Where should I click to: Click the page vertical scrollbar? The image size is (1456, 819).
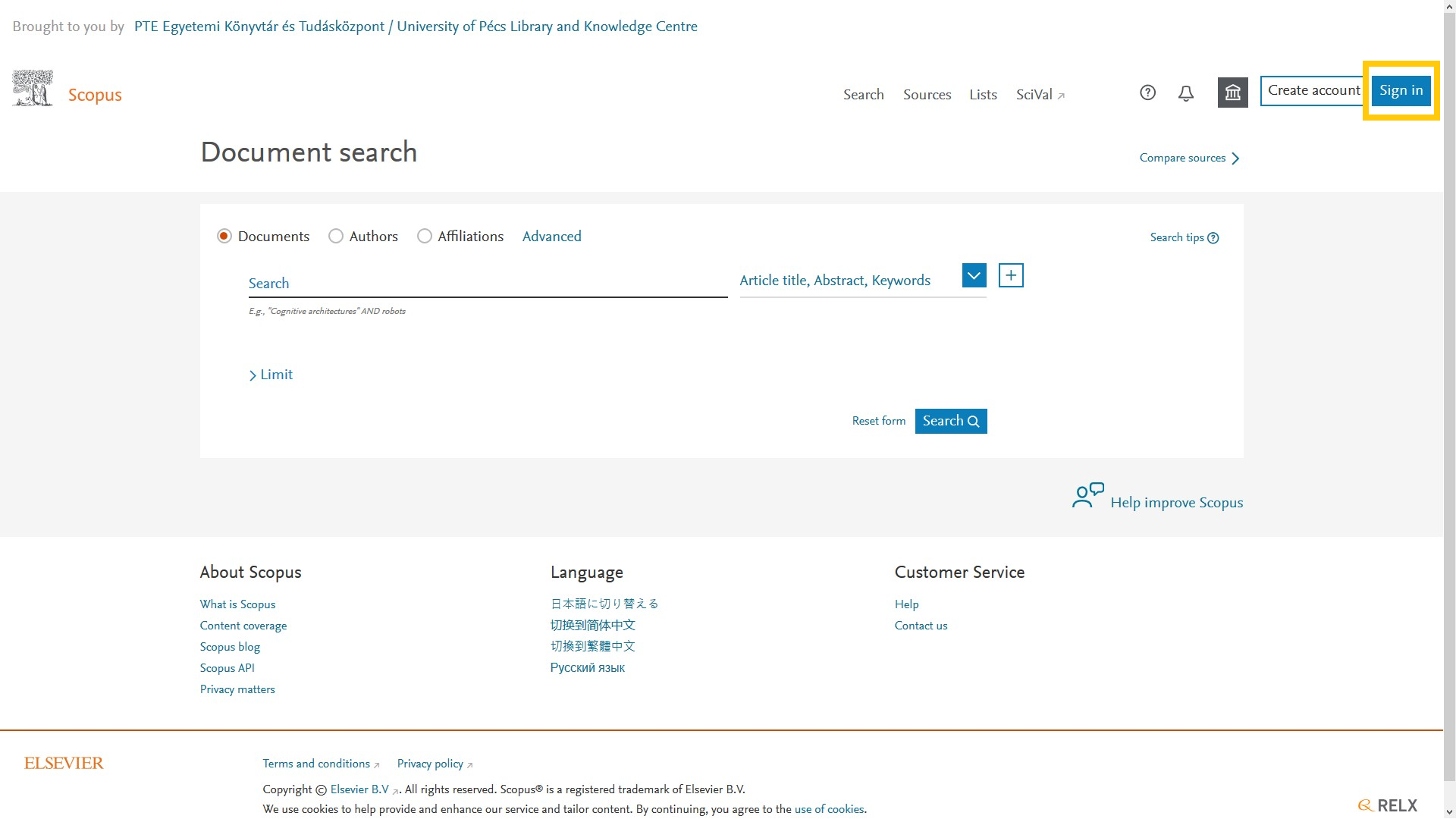tap(1449, 398)
